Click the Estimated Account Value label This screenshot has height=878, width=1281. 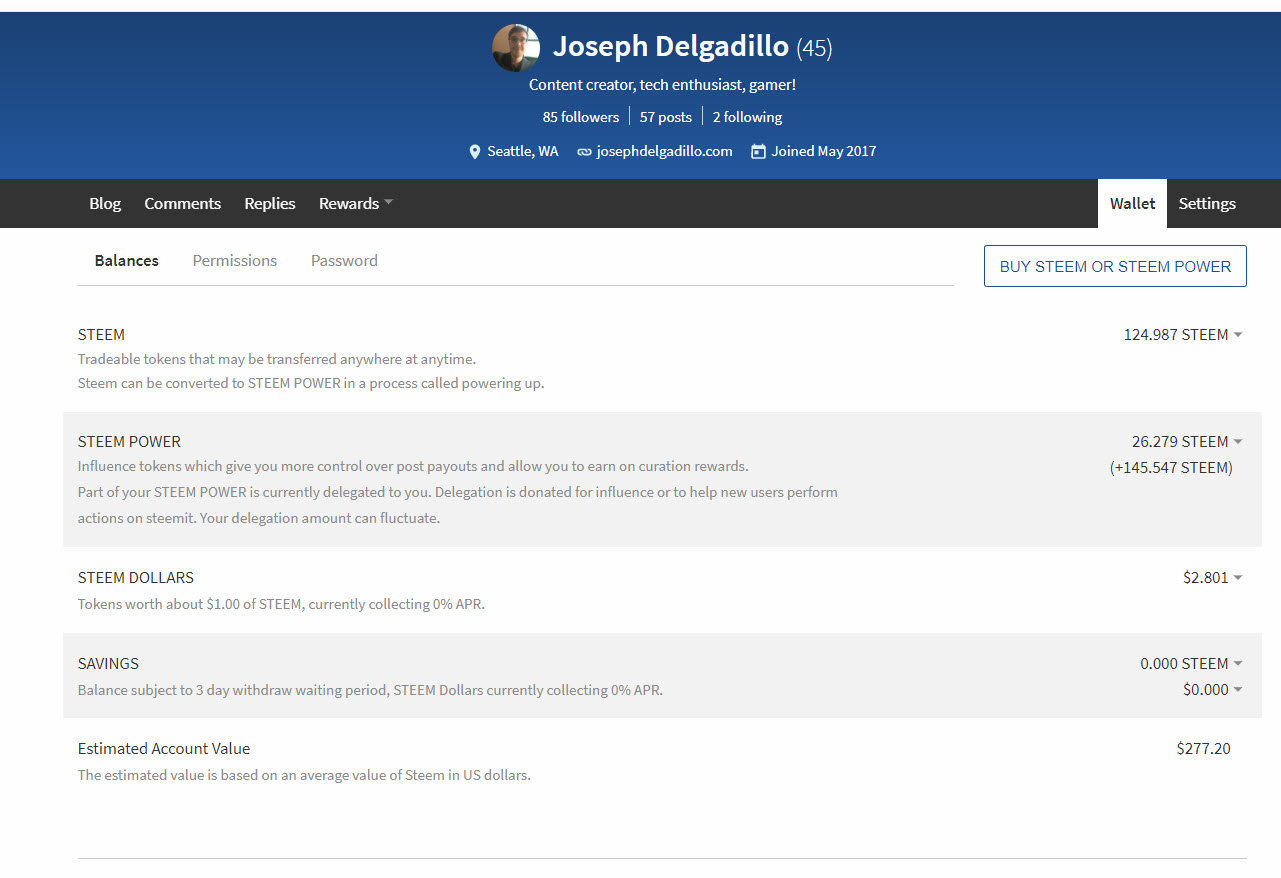point(164,748)
